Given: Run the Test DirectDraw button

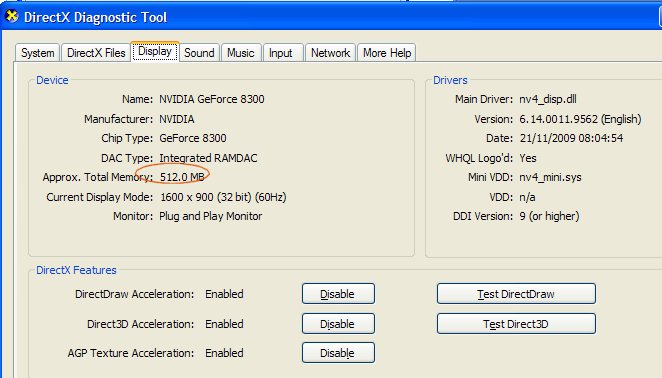Looking at the screenshot, I should tap(516, 294).
